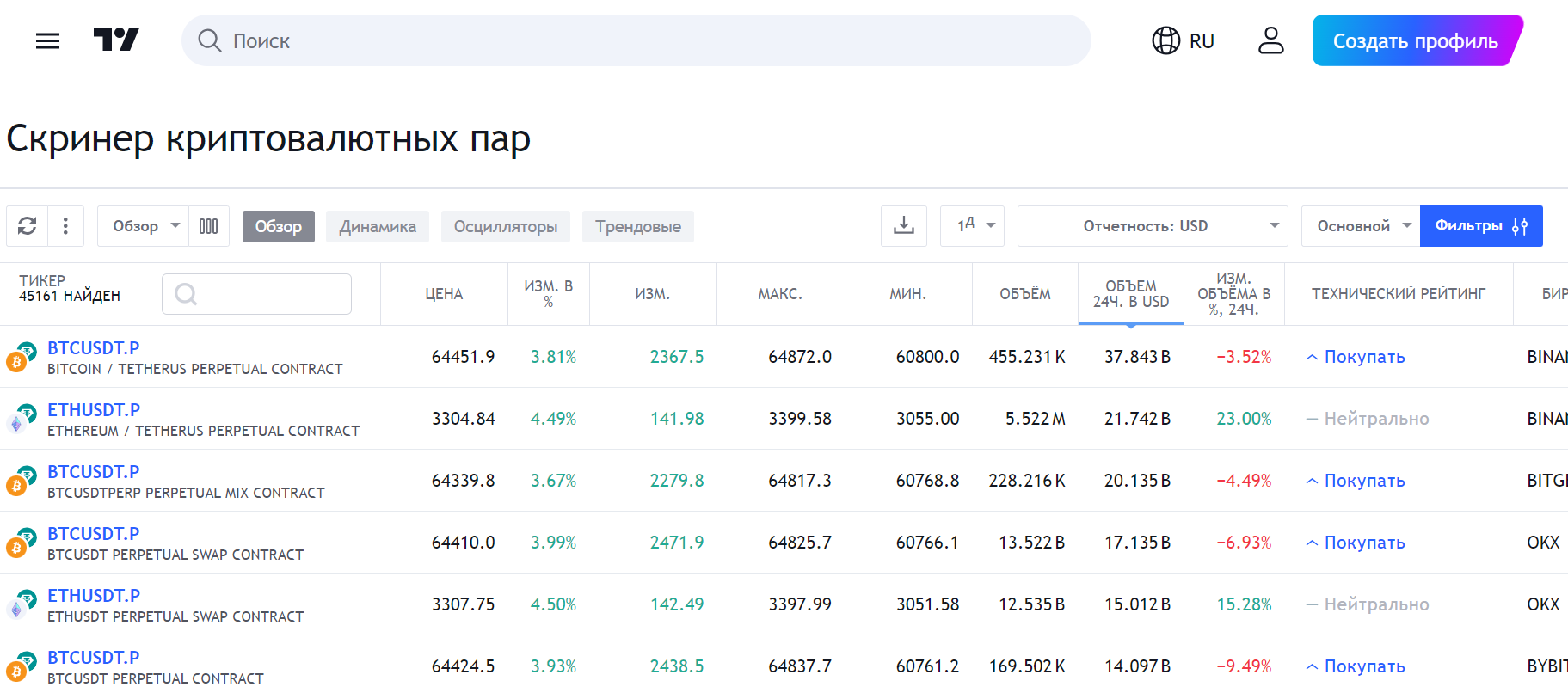Sort by ОБЪЁМ 24Ч. В USD header
This screenshot has height=687, width=1568.
click(1131, 294)
